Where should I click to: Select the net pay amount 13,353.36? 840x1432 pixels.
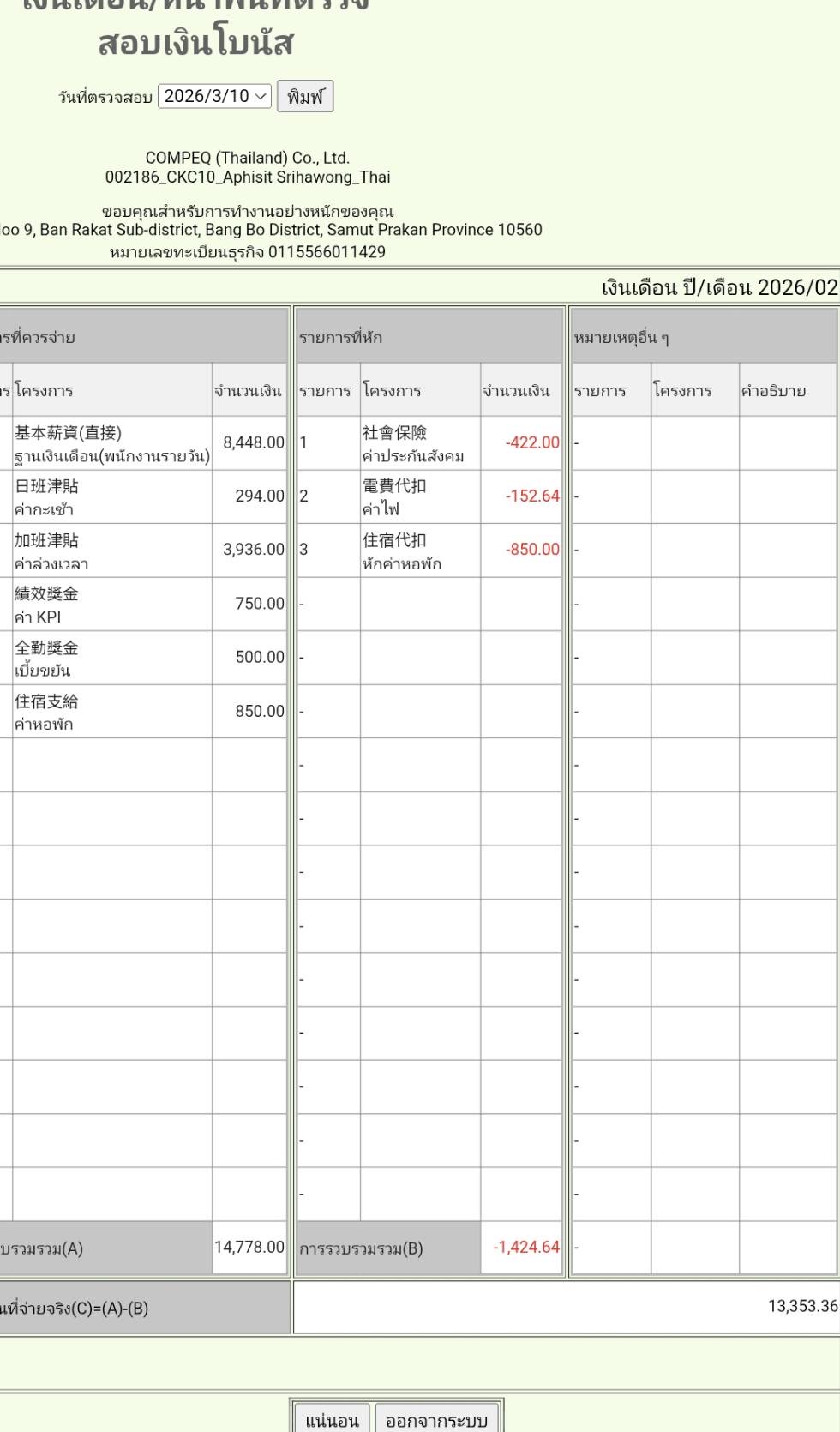coord(801,1306)
